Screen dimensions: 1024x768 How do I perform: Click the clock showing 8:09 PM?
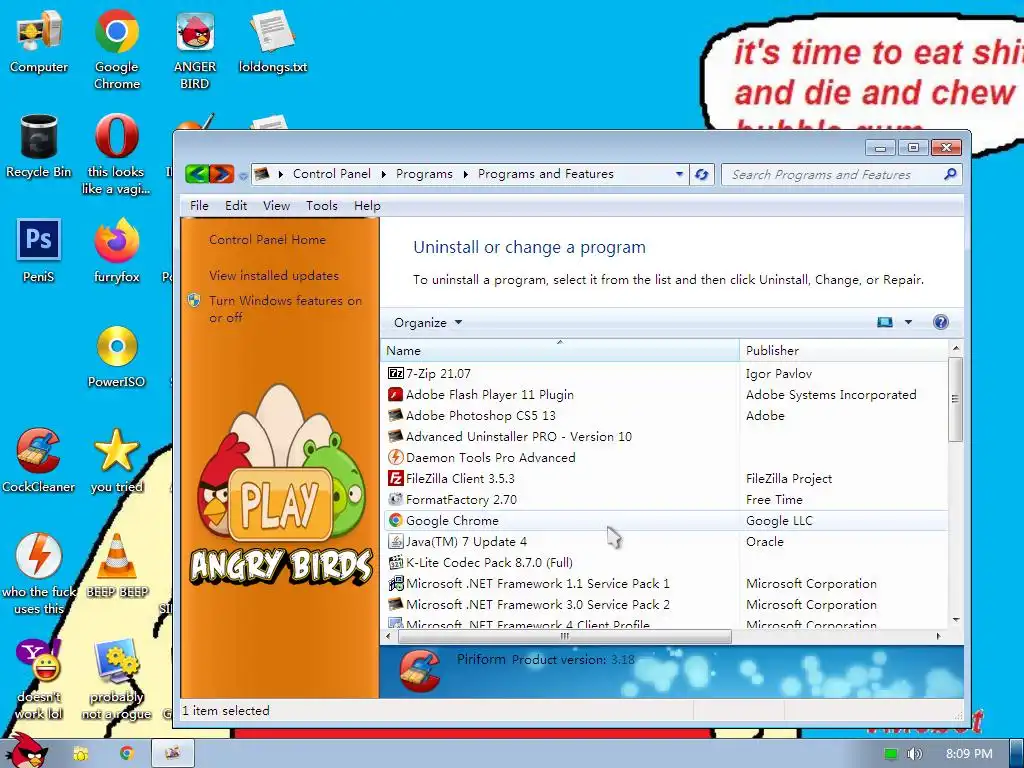tap(968, 754)
